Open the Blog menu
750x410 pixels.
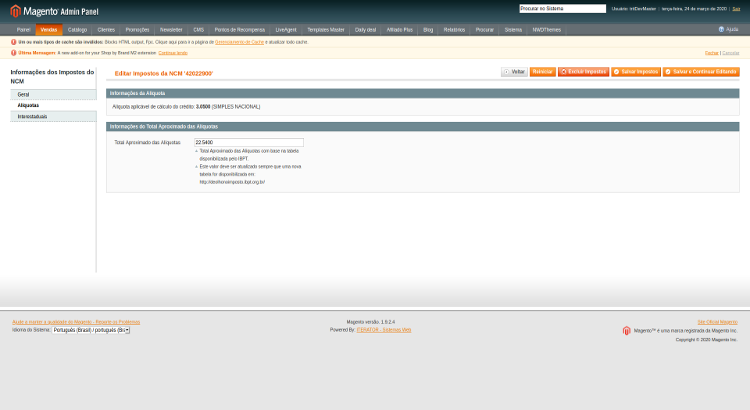[428, 30]
